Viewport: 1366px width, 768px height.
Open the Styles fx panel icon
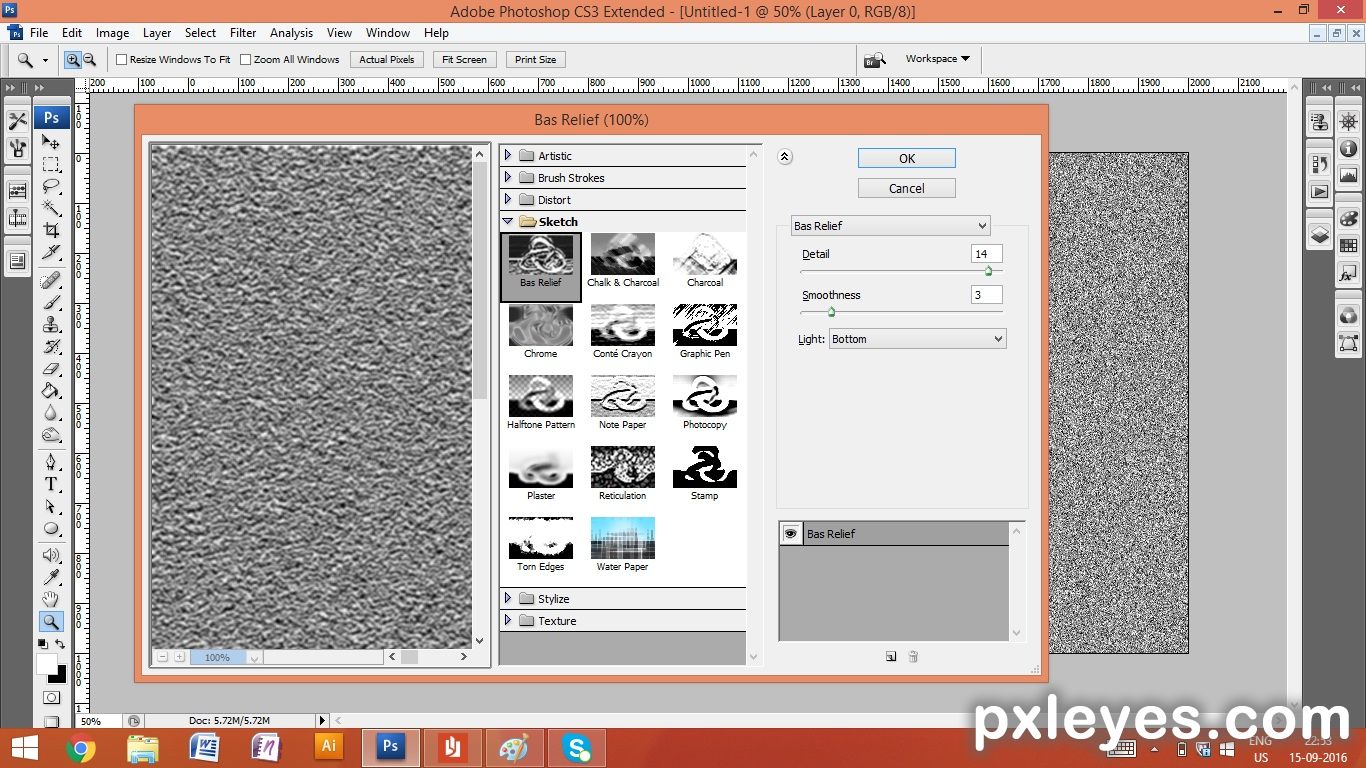pyautogui.click(x=1348, y=273)
